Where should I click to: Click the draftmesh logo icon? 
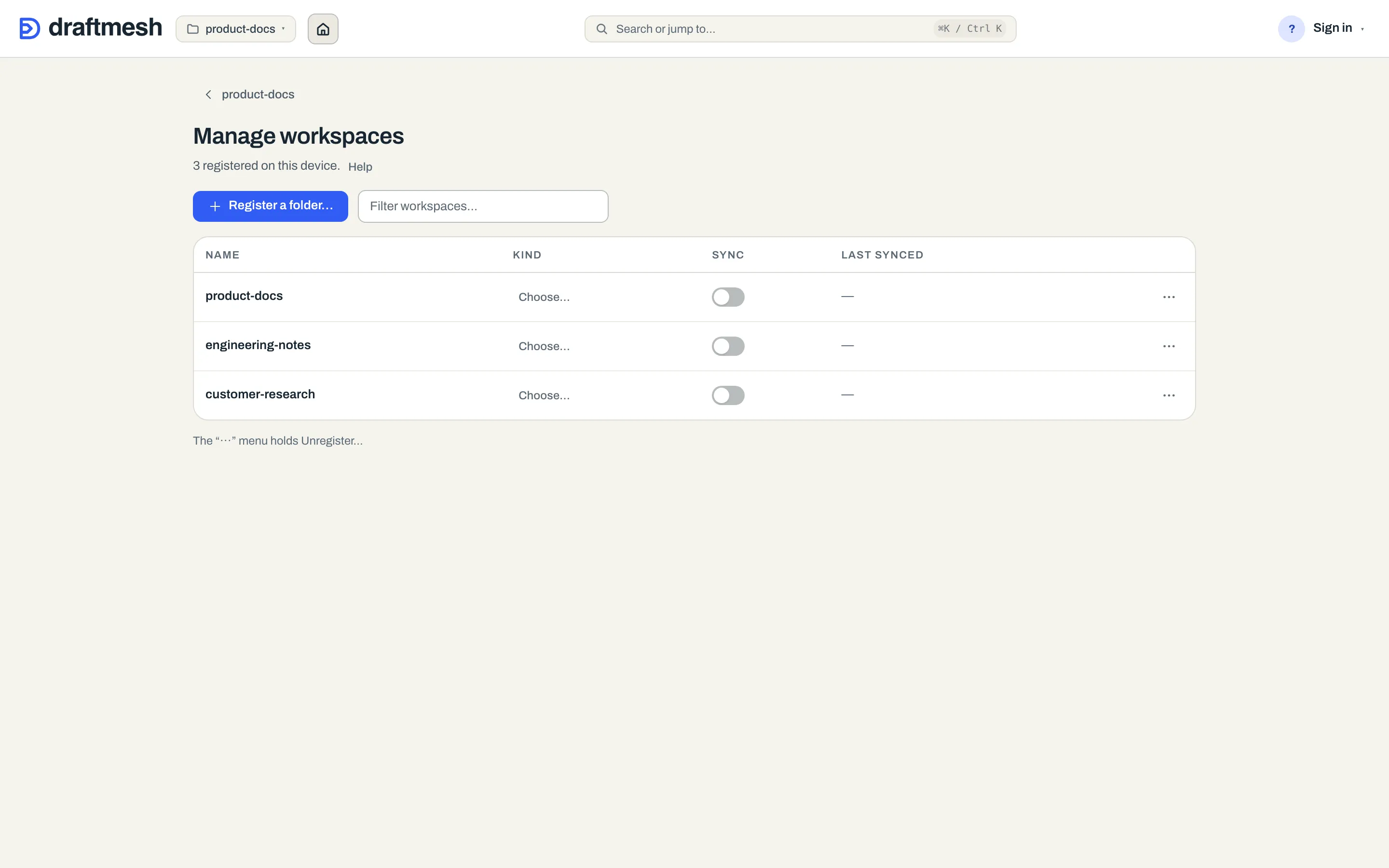point(30,29)
